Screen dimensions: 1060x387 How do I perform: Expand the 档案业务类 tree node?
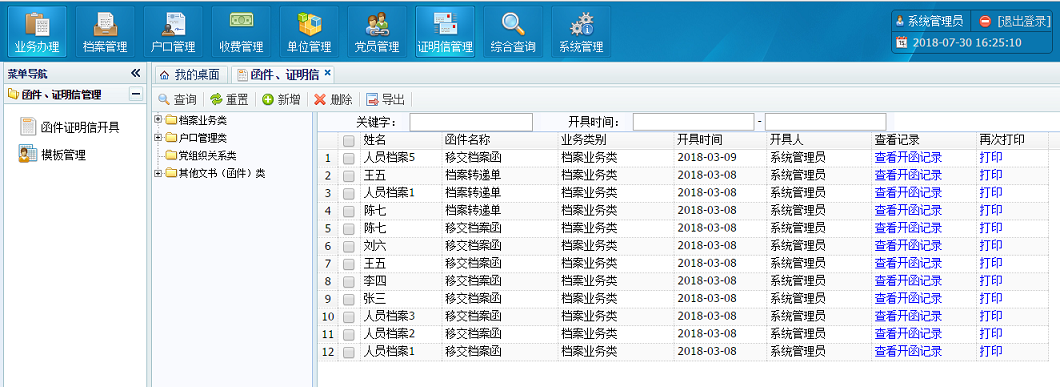click(x=158, y=120)
